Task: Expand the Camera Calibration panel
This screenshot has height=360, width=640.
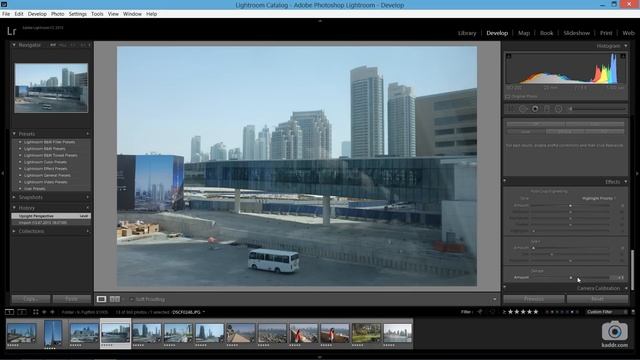Action: [626, 289]
